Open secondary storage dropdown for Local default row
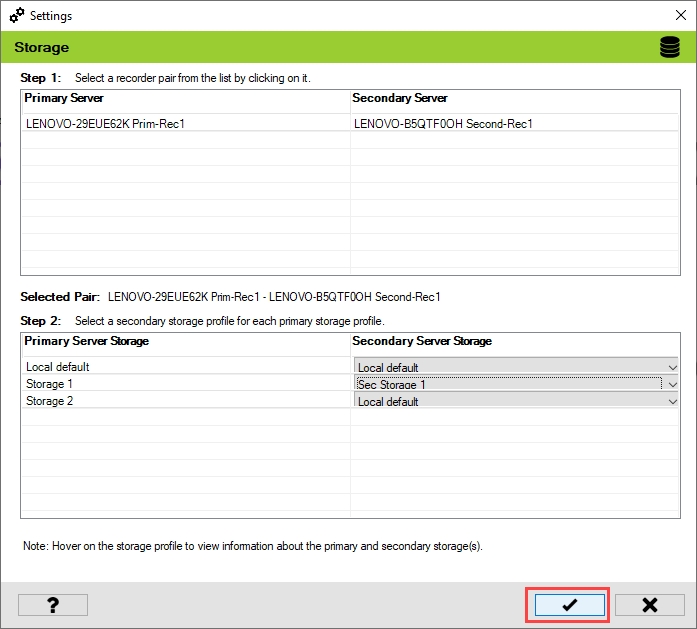This screenshot has width=697, height=629. pos(672,367)
